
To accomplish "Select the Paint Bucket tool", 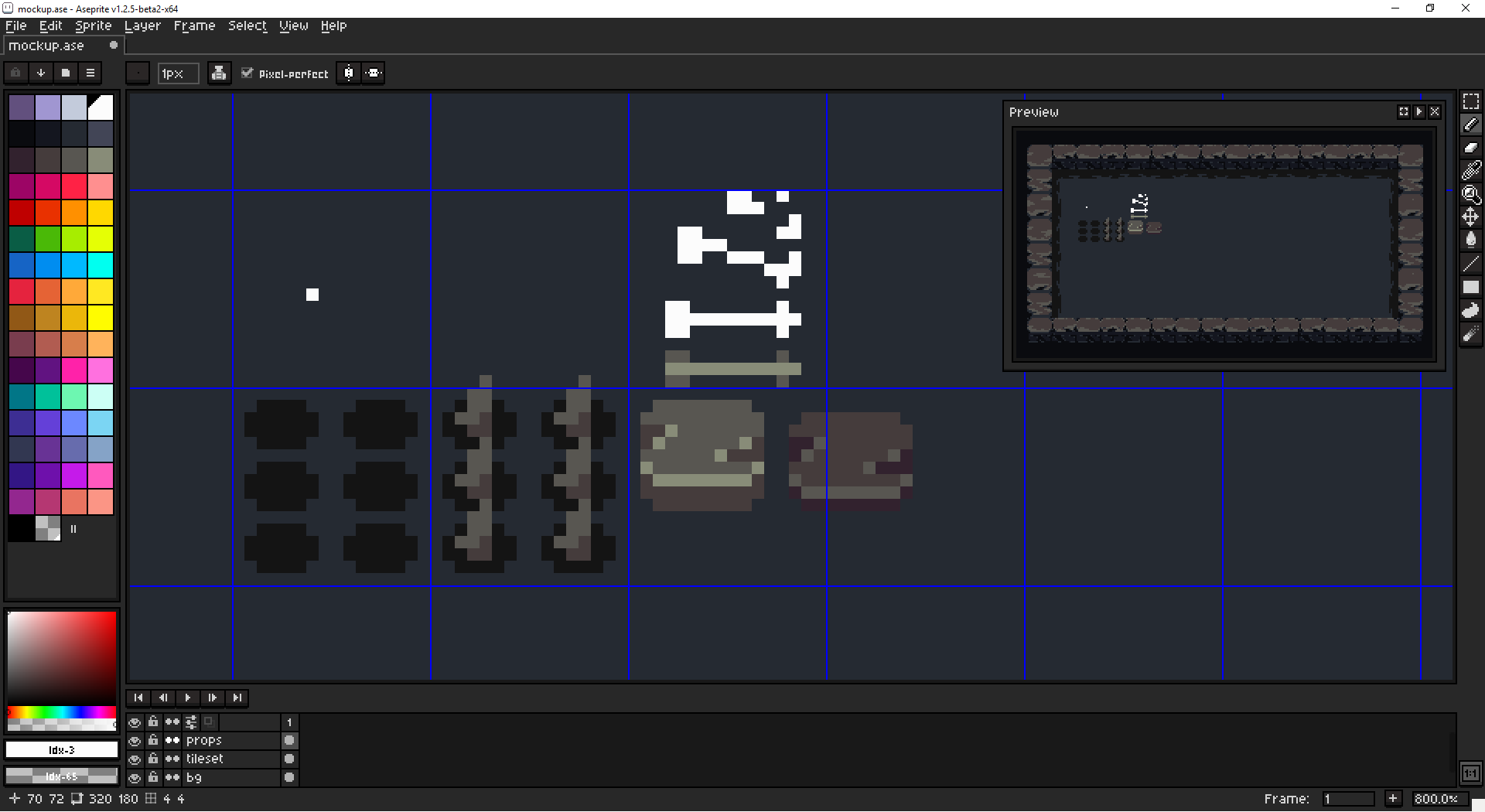I will [x=1470, y=241].
